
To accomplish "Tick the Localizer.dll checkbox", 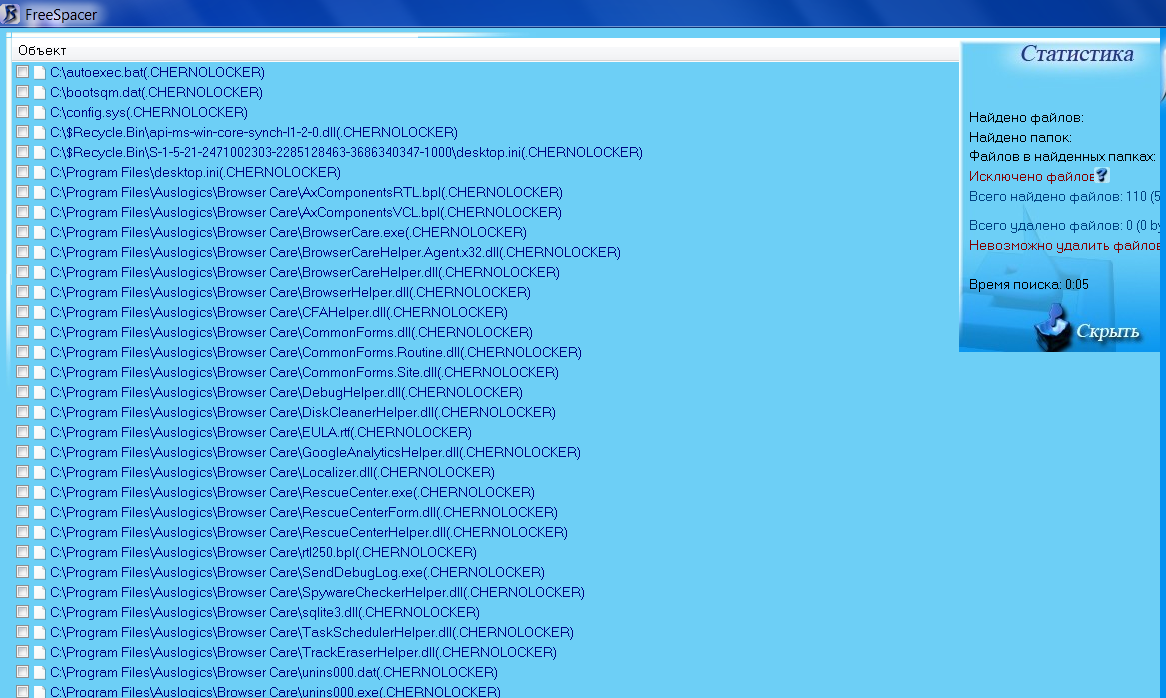I will (x=22, y=472).
